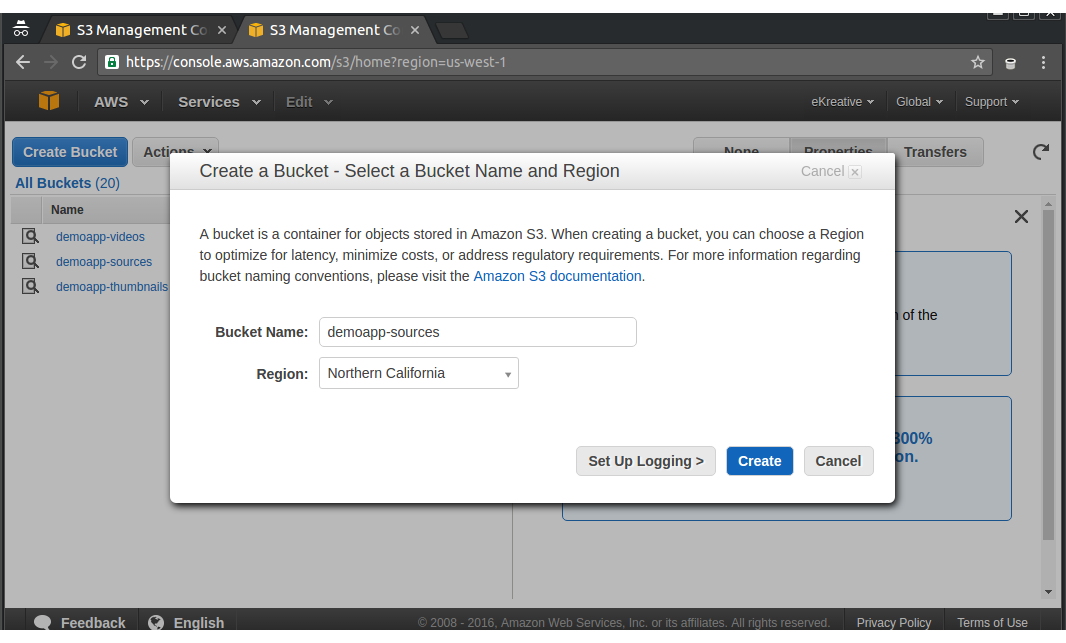This screenshot has height=643, width=1066.
Task: Click the AWS cube logo icon
Action: point(49,101)
